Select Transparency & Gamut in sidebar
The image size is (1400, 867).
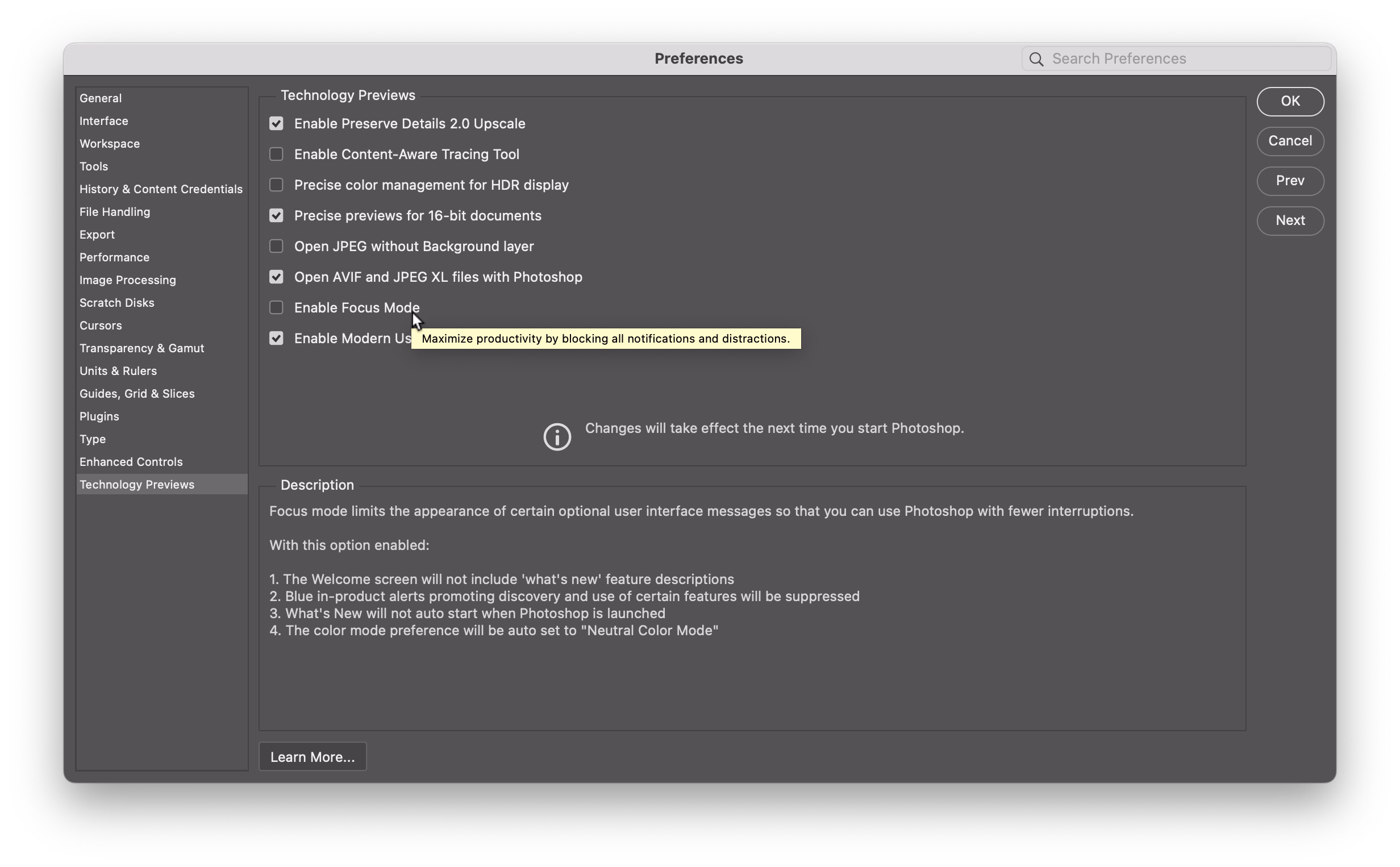(x=141, y=348)
